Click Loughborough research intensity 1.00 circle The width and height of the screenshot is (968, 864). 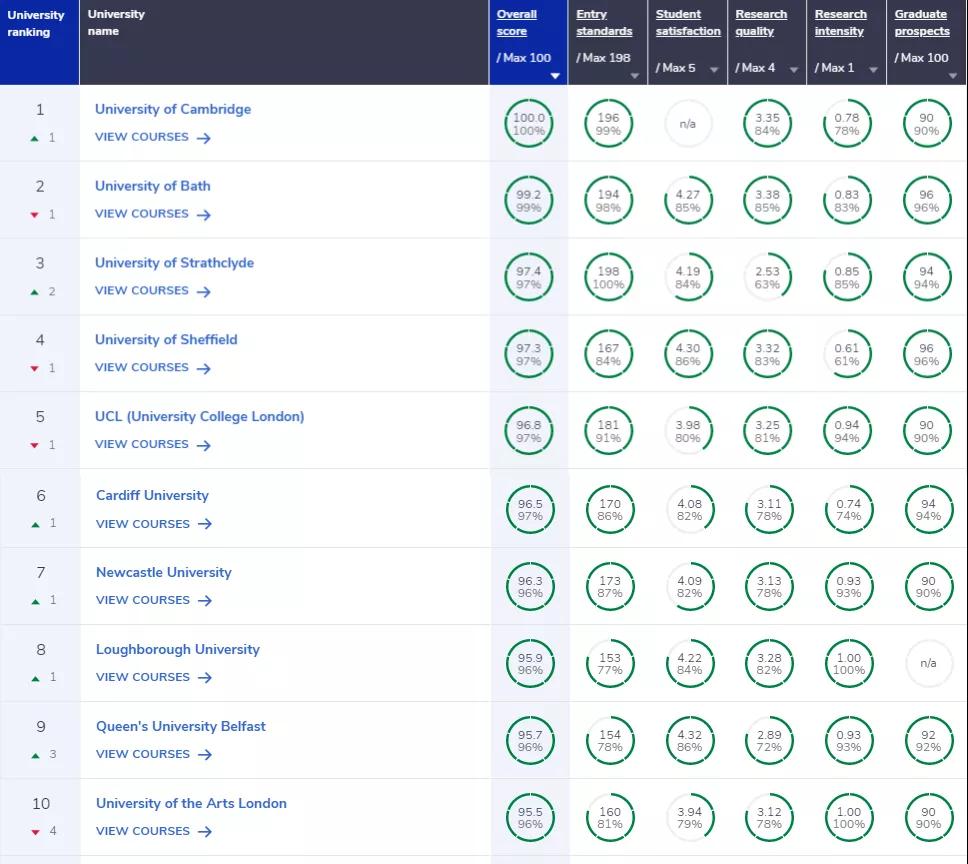pyautogui.click(x=848, y=664)
